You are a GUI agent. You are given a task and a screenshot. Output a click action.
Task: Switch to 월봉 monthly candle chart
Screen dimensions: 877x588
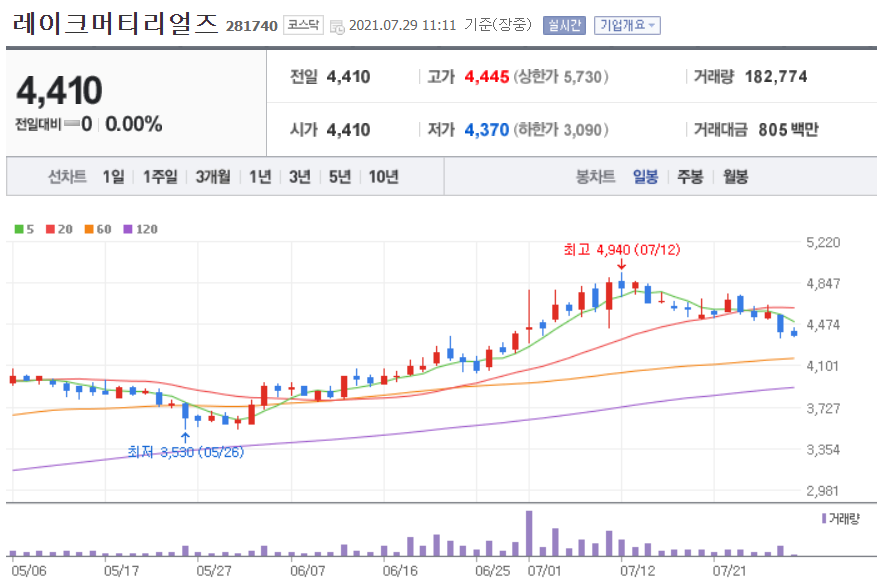[x=735, y=177]
